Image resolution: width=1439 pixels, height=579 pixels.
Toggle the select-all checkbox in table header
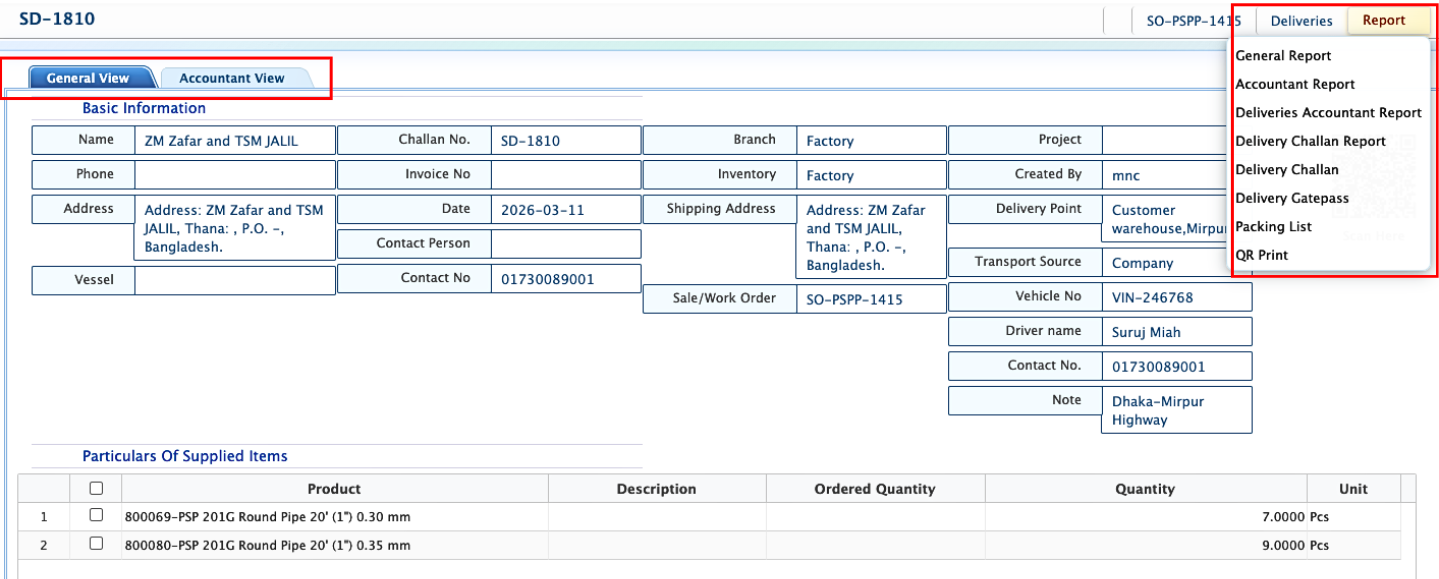(x=96, y=489)
